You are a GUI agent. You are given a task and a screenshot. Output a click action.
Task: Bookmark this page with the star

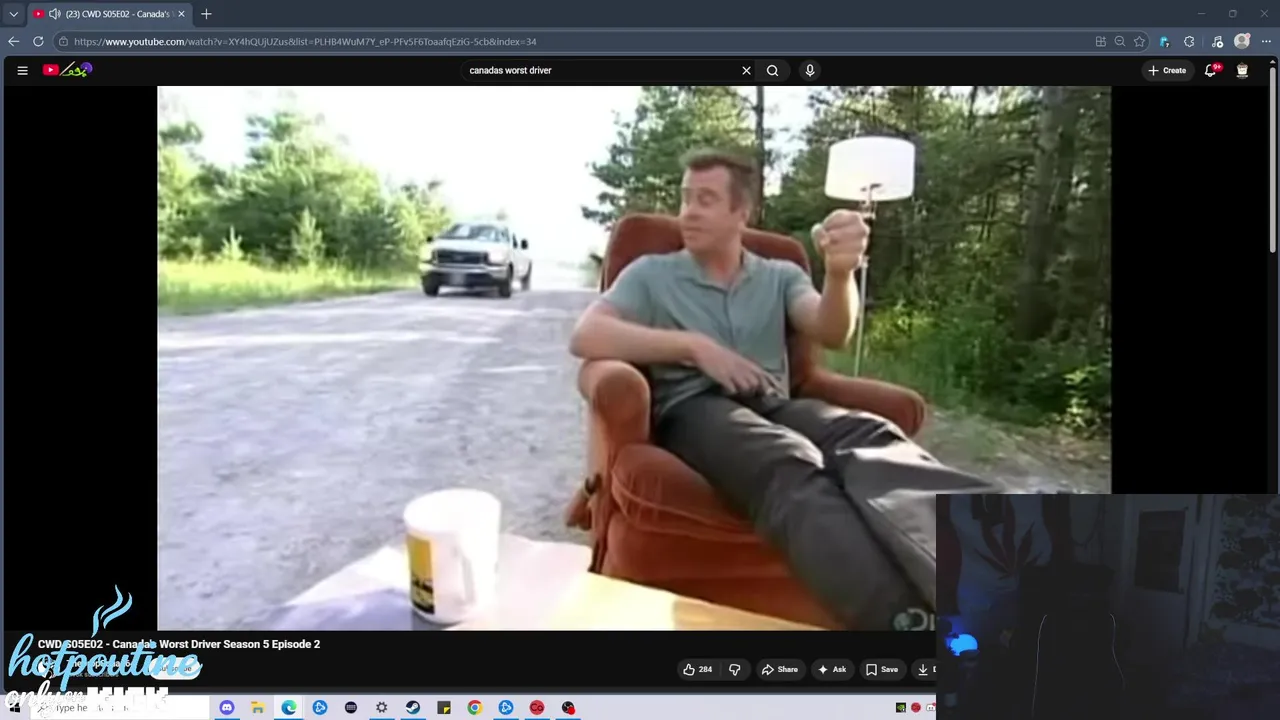click(1139, 41)
